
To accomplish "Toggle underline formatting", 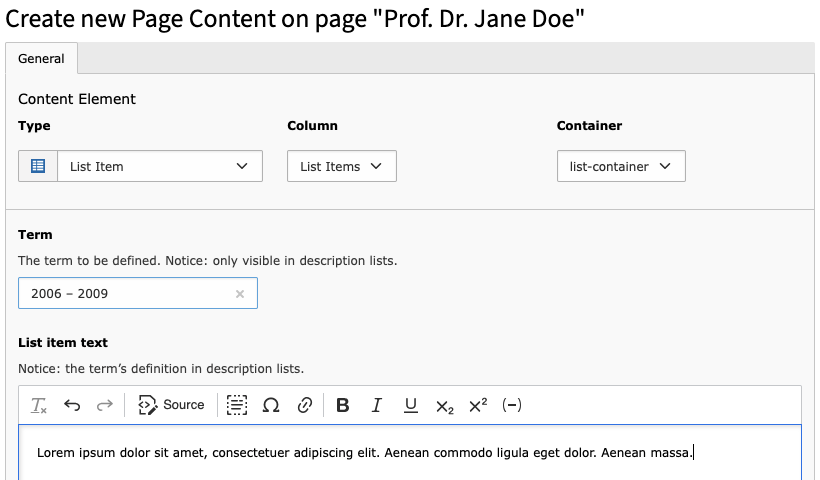I will pyautogui.click(x=411, y=405).
